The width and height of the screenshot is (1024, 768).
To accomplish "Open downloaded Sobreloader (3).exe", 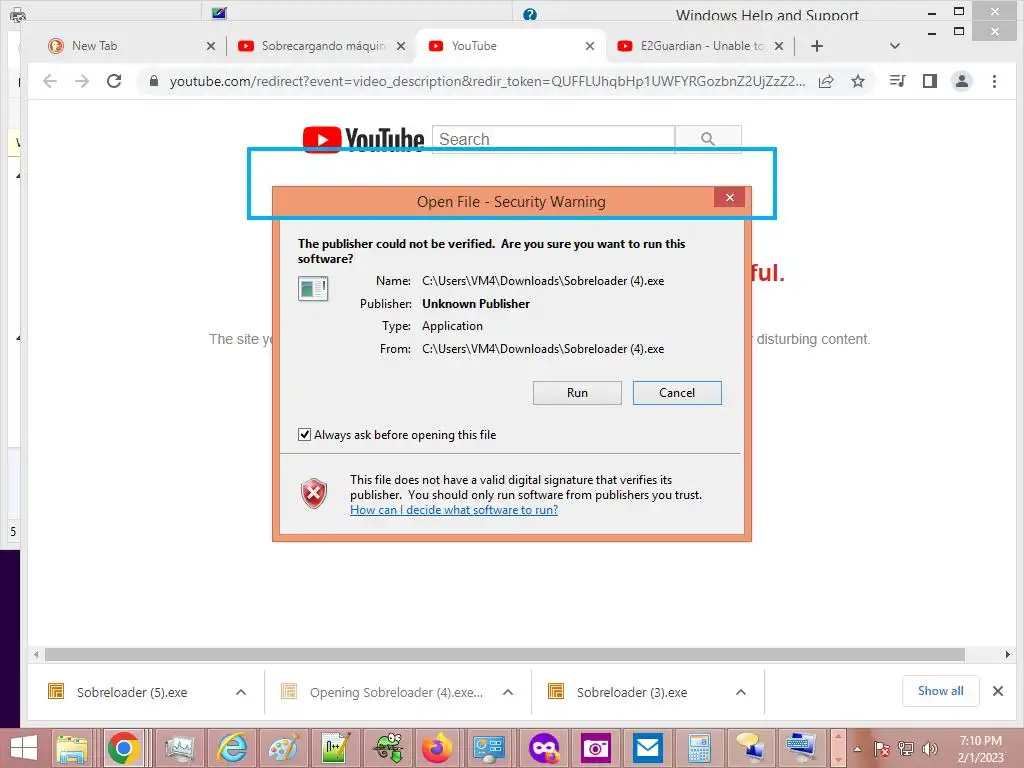I will click(x=632, y=692).
